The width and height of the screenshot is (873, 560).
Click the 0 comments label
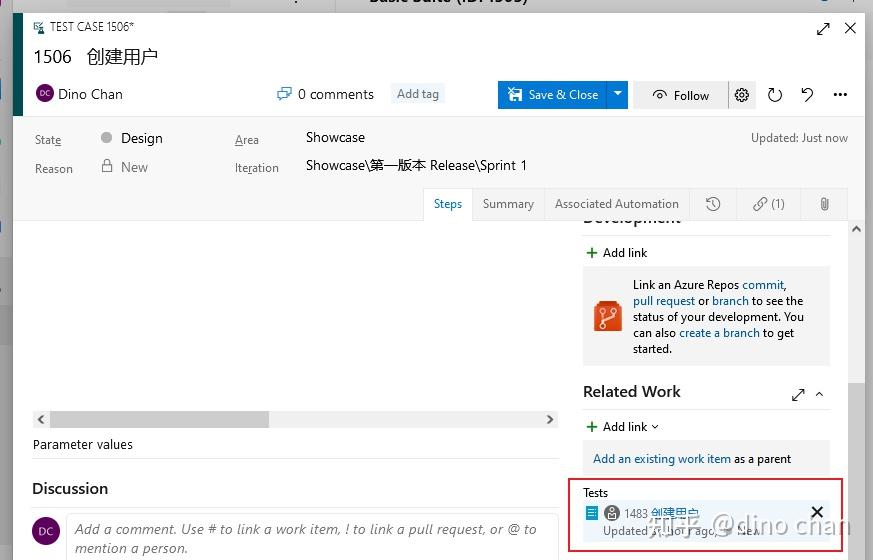coord(336,94)
